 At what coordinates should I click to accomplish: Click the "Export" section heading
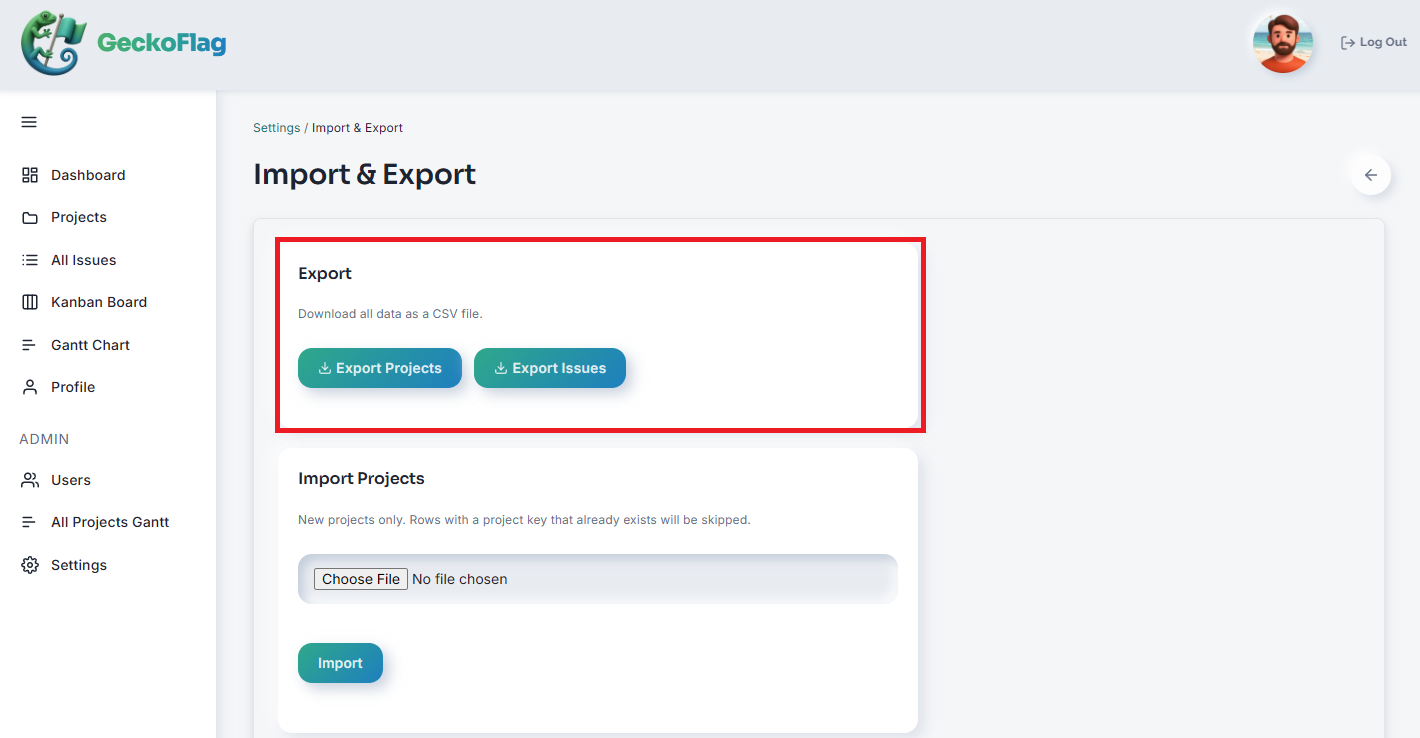pyautogui.click(x=325, y=273)
